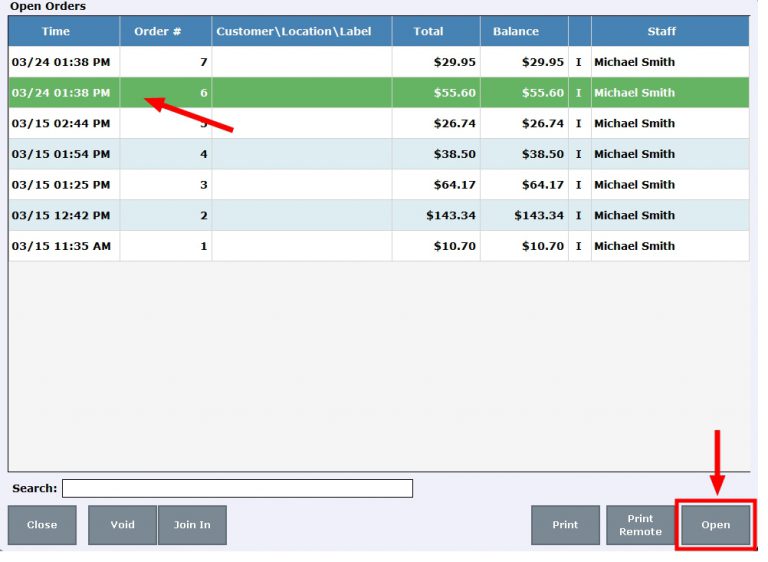Sort by the Total column header
This screenshot has height=562, width=768.
[436, 31]
